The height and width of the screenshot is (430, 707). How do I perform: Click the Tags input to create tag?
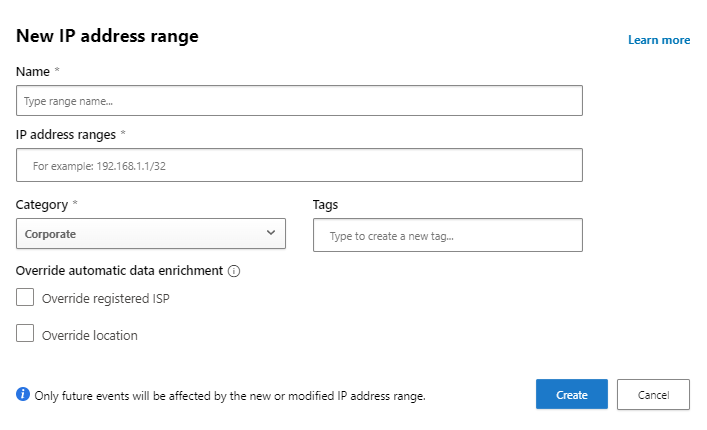tap(447, 236)
